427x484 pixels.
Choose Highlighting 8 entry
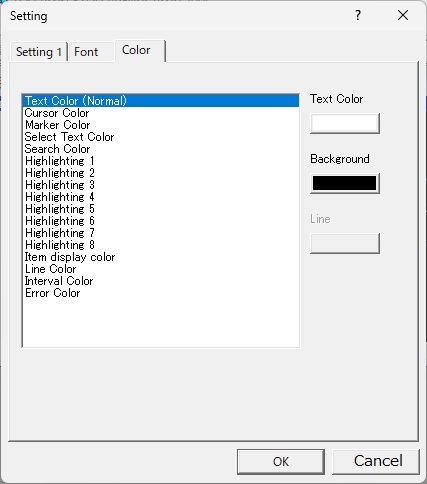coord(160,245)
